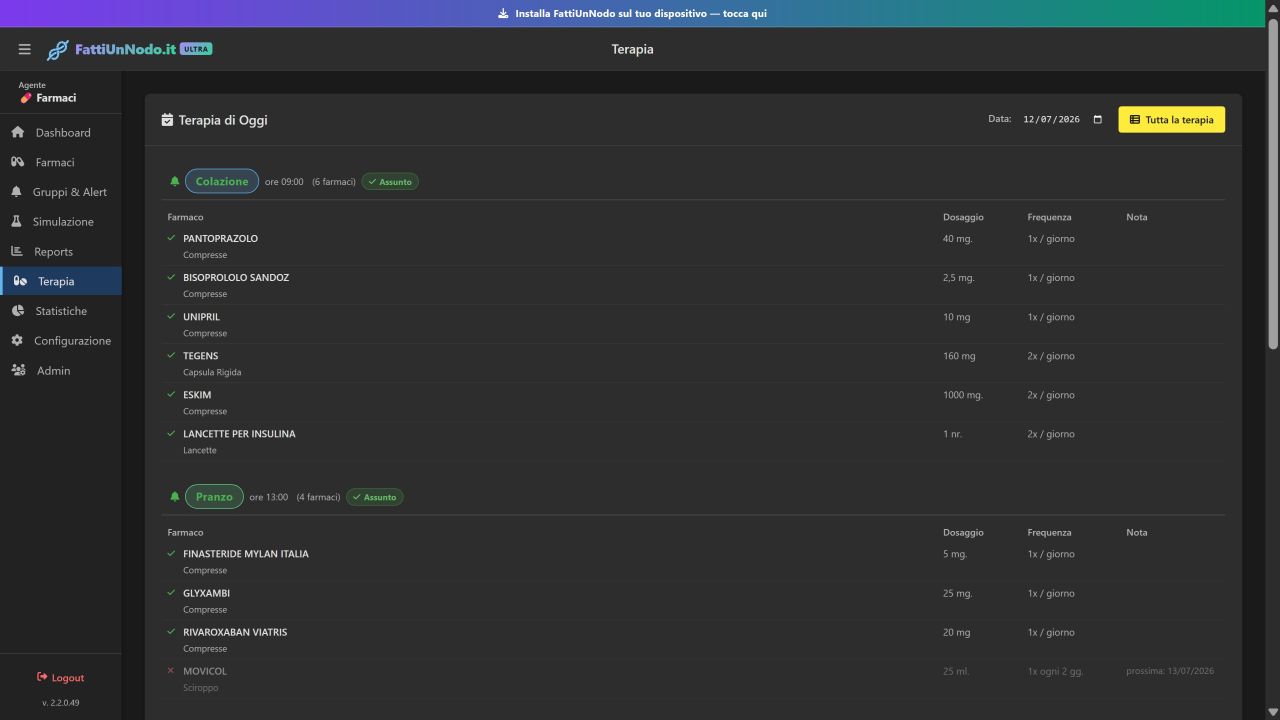Click the Dashboard home icon
This screenshot has height=720, width=1280.
click(17, 132)
